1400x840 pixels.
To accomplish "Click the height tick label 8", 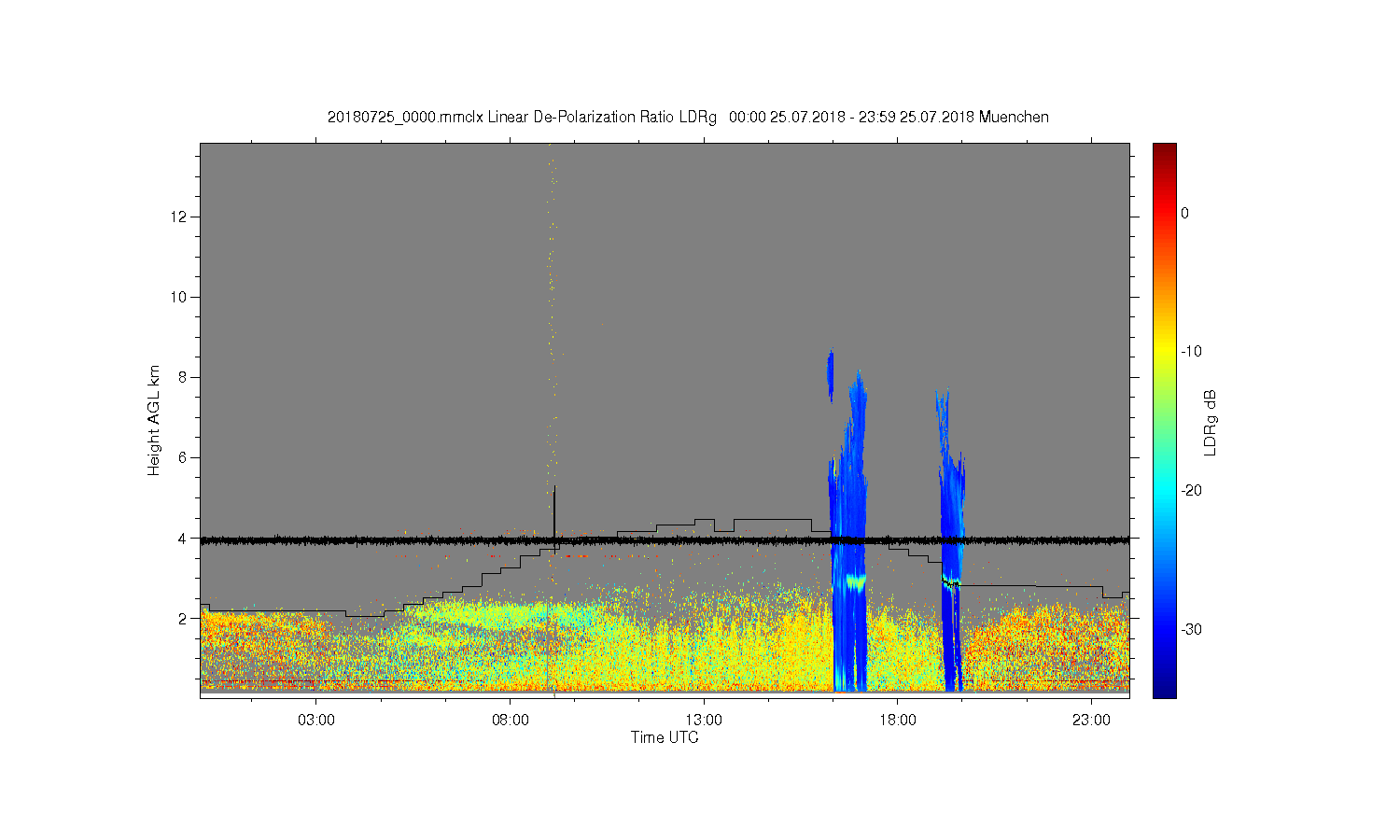I will pyautogui.click(x=183, y=377).
